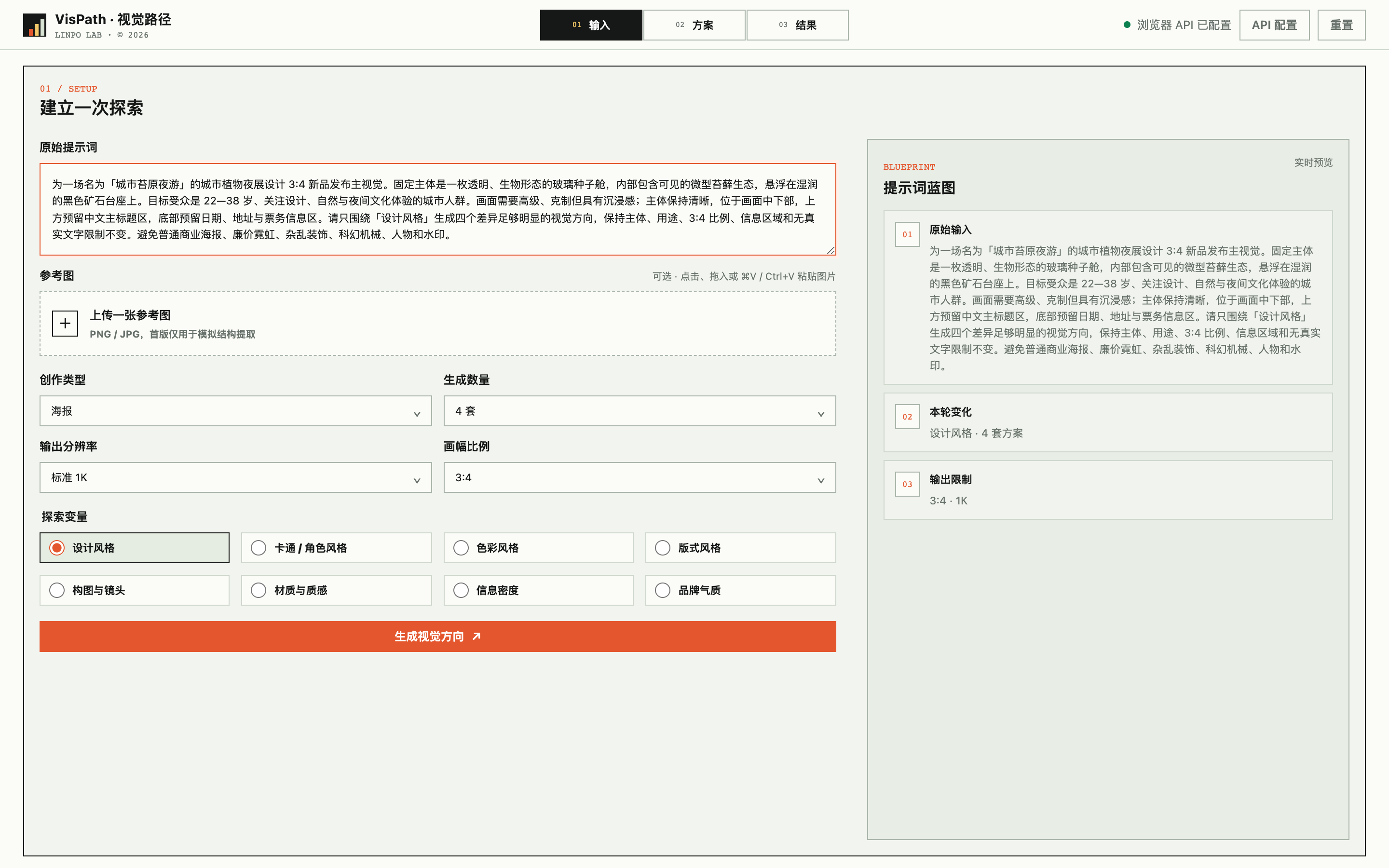Switch to the 01 输入 step tab
Screen dimensions: 1389x868
coord(591,25)
